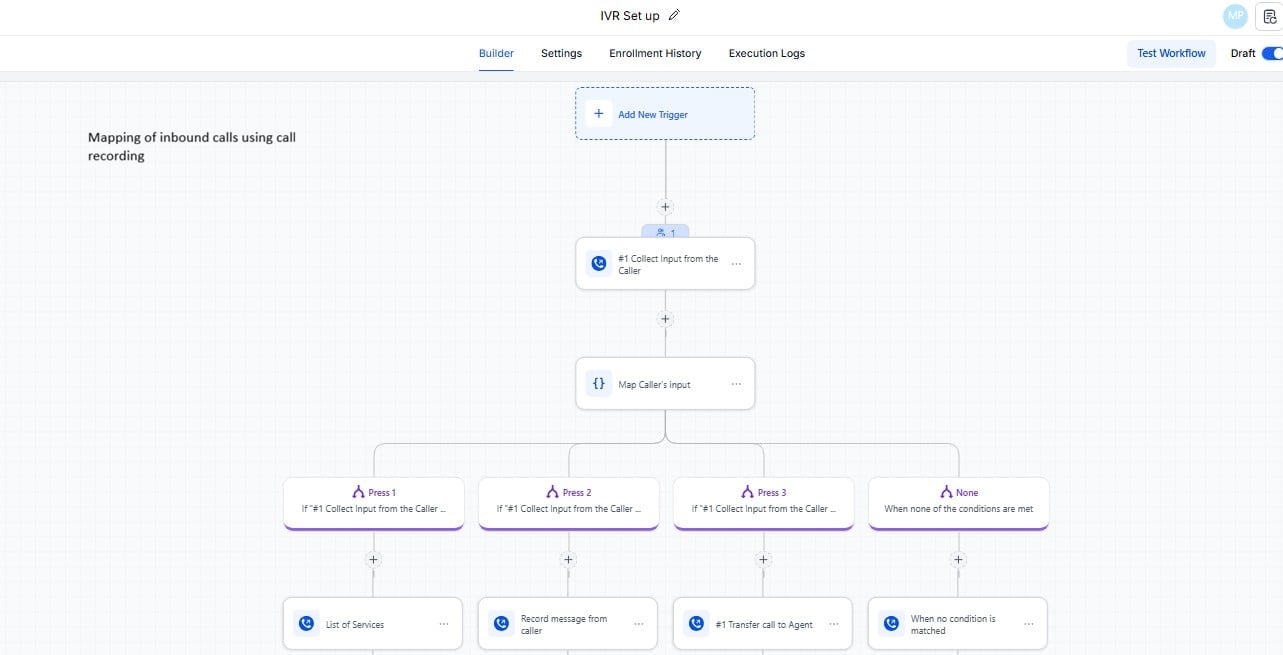Click the plus connector below Press 2
The height and width of the screenshot is (655, 1283).
coord(567,560)
